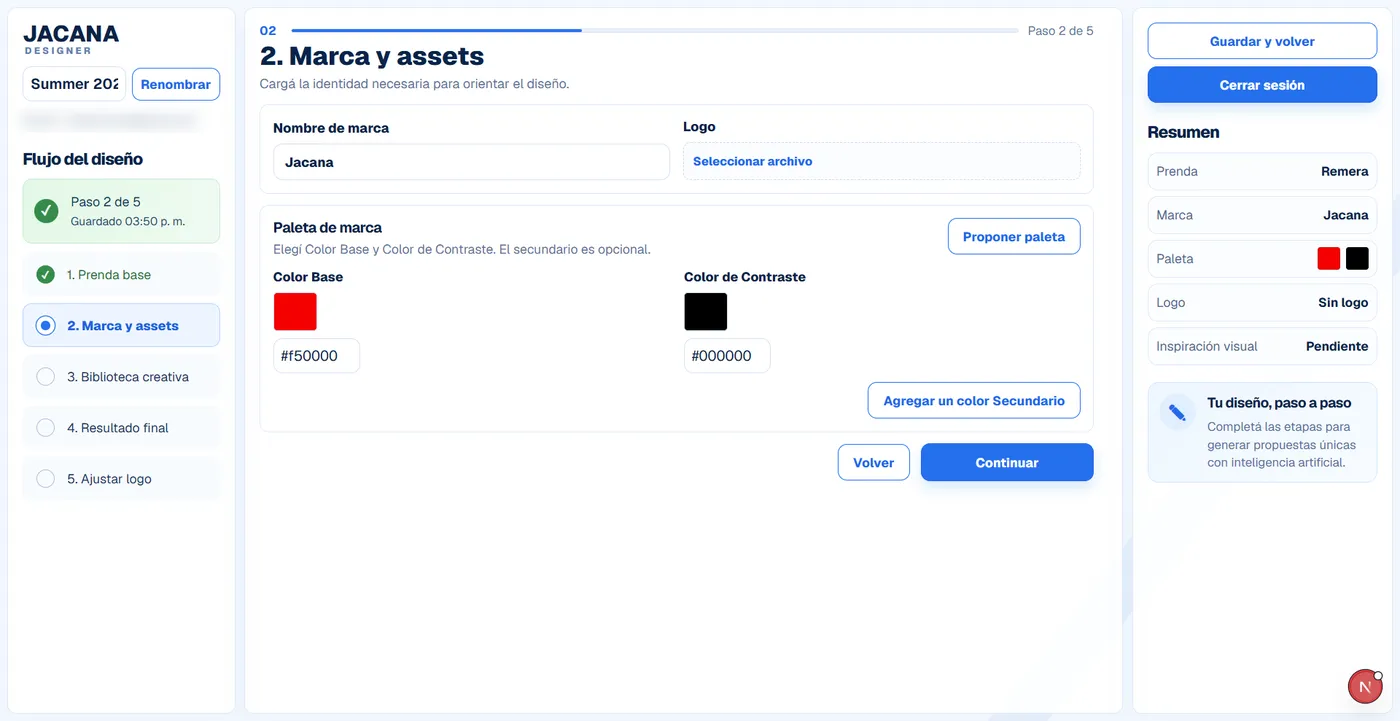The width and height of the screenshot is (1400, 721).
Task: Open the black Color de Contraste swatch
Action: 706,311
